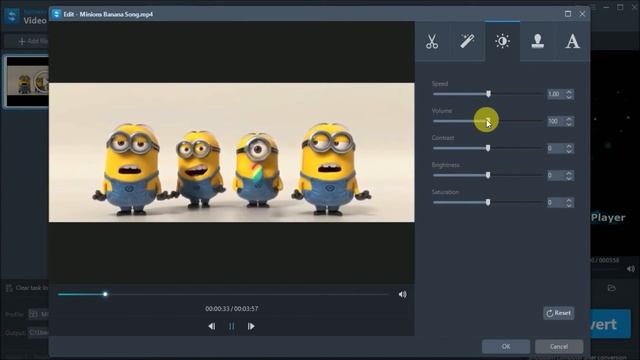The height and width of the screenshot is (360, 640).
Task: Increase Volume with the up arrow
Action: click(569, 119)
